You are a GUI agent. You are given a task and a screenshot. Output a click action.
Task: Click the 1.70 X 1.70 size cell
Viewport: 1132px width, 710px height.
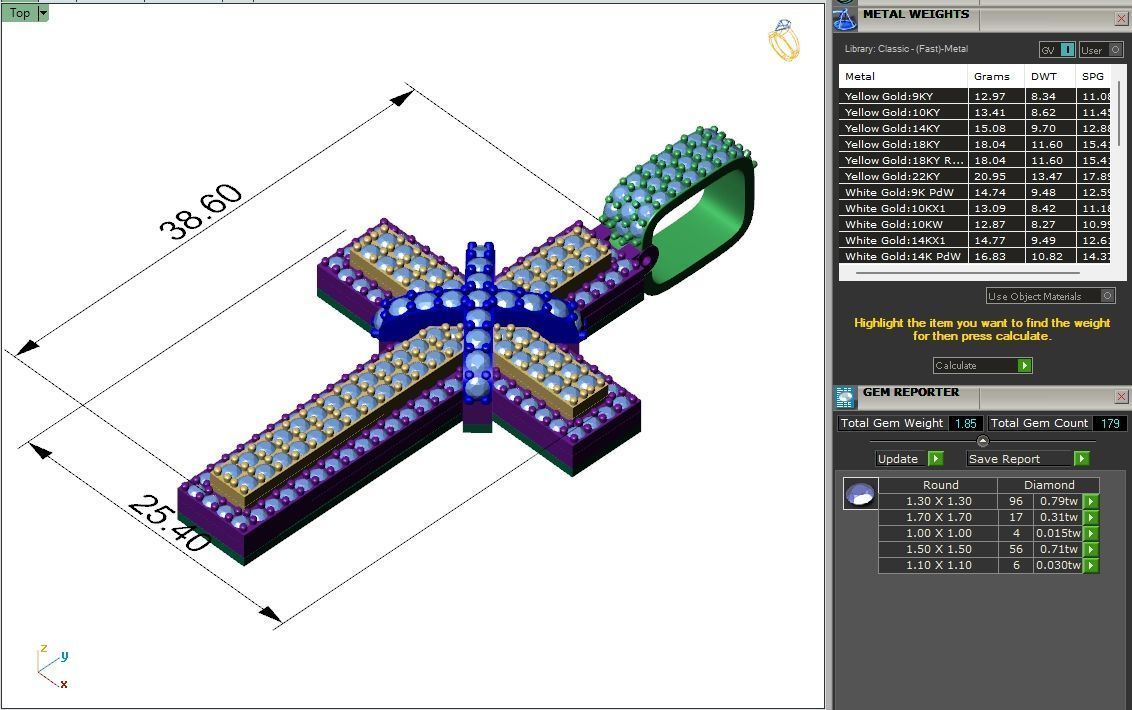939,517
